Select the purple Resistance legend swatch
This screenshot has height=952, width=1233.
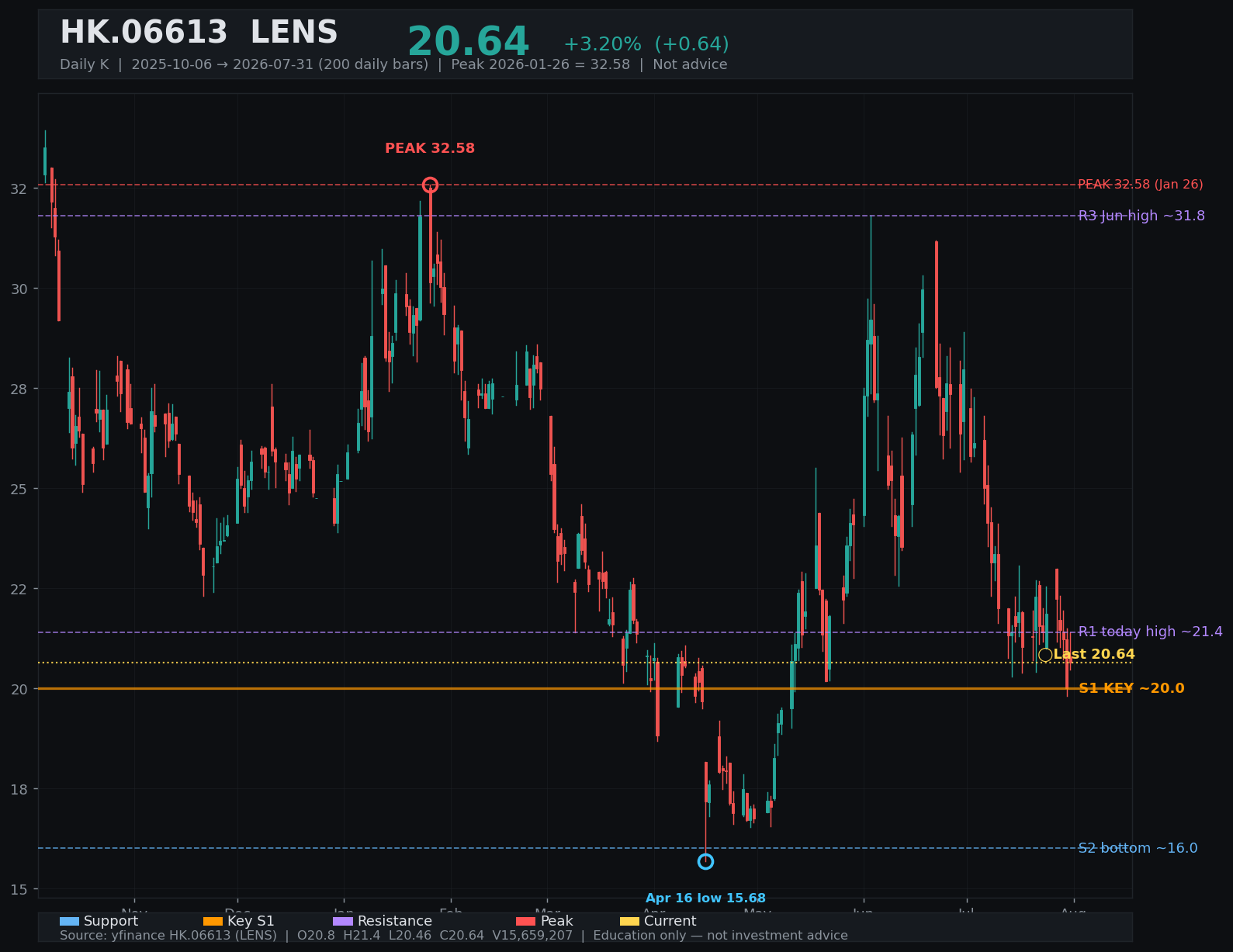pyautogui.click(x=343, y=921)
